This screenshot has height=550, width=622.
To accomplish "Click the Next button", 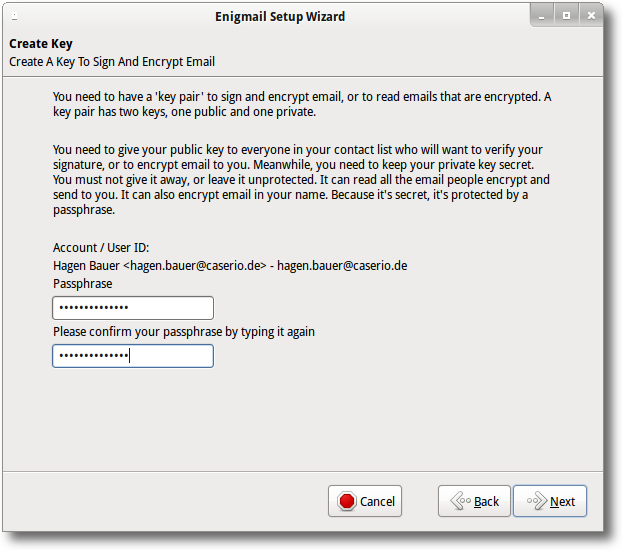I will pos(550,501).
